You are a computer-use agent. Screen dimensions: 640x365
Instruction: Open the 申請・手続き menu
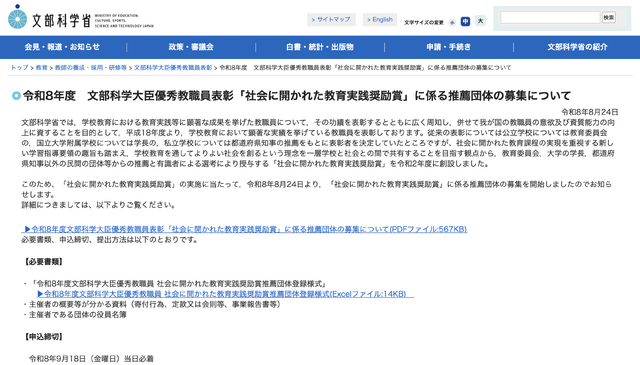tap(449, 47)
